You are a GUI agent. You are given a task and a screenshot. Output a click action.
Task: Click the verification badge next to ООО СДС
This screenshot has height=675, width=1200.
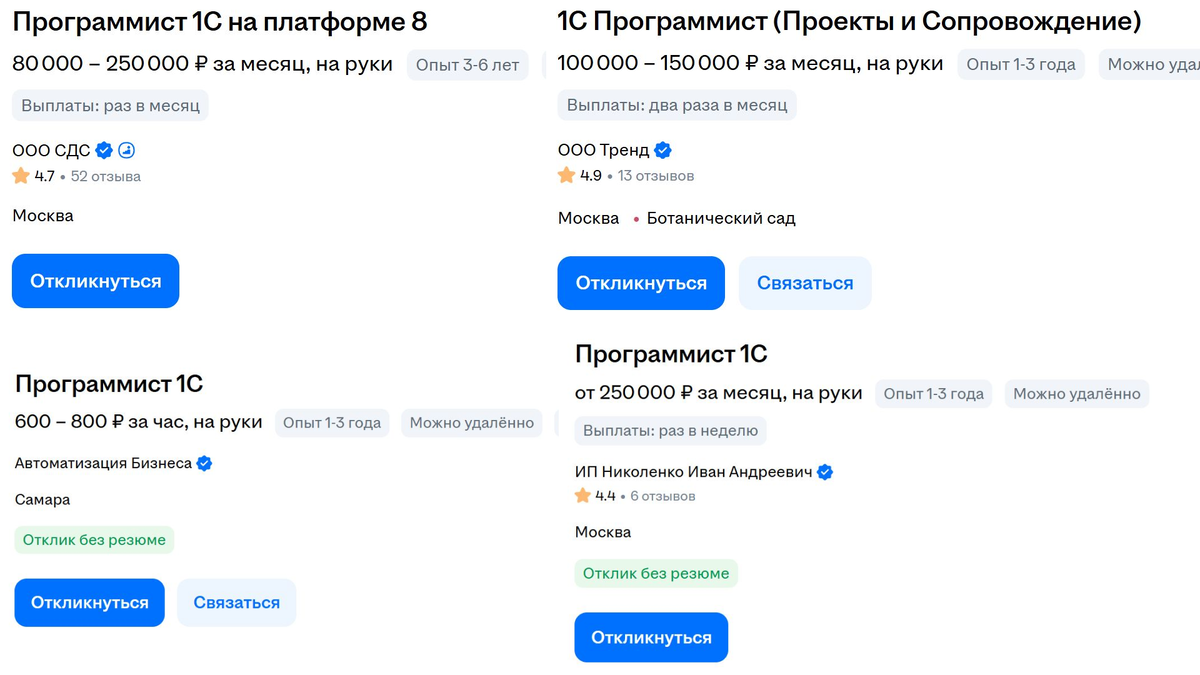(103, 151)
